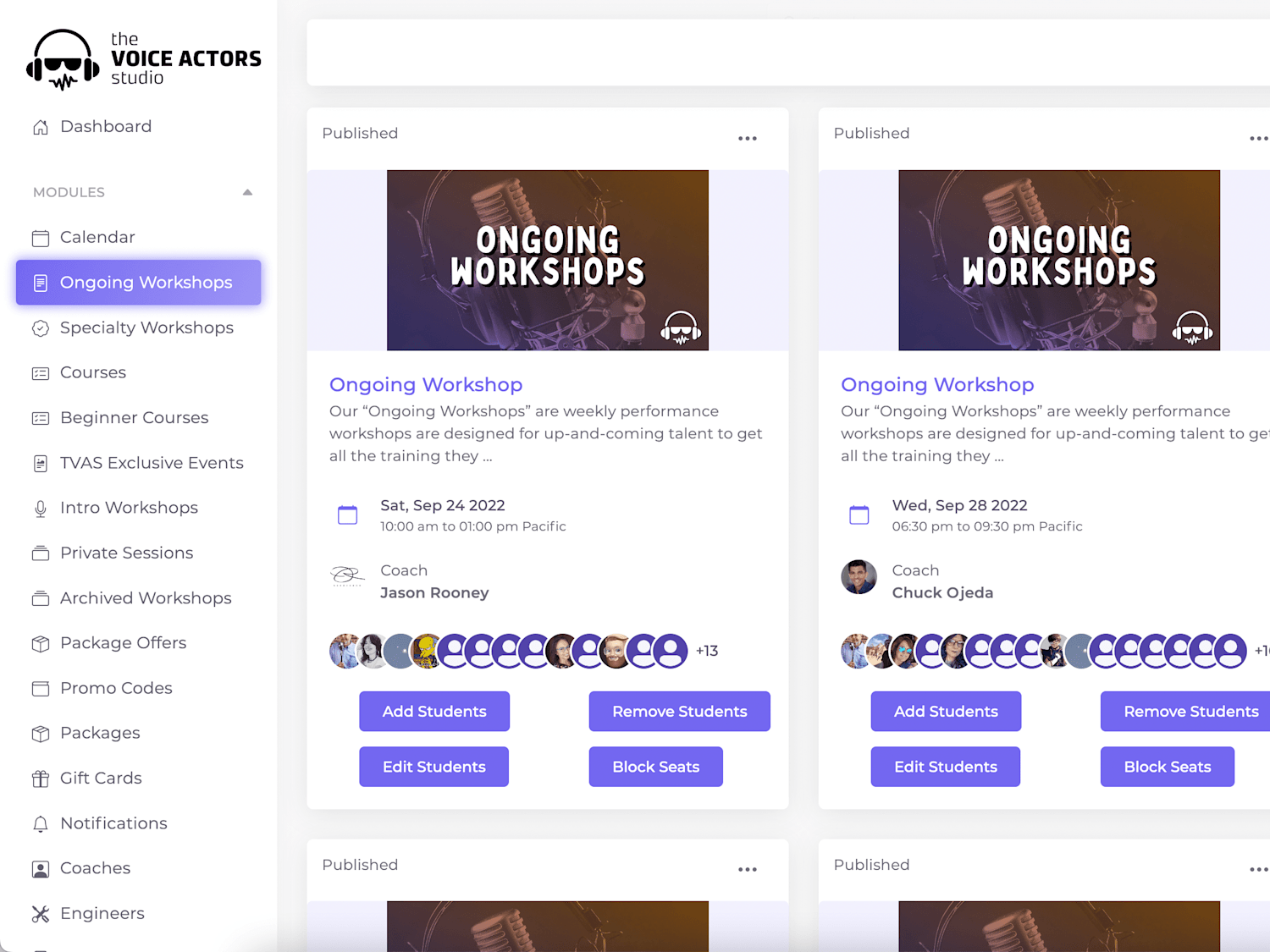Open the Dashboard home icon
This screenshot has width=1270, height=952.
(41, 127)
